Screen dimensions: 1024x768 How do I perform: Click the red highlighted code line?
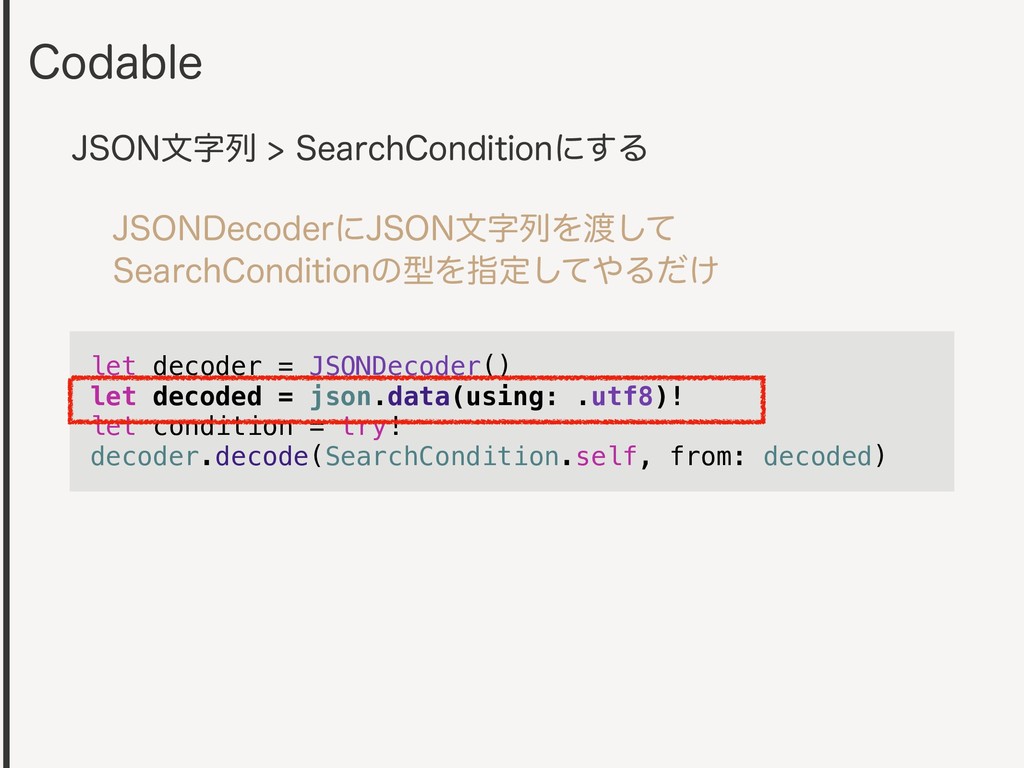pyautogui.click(x=416, y=399)
